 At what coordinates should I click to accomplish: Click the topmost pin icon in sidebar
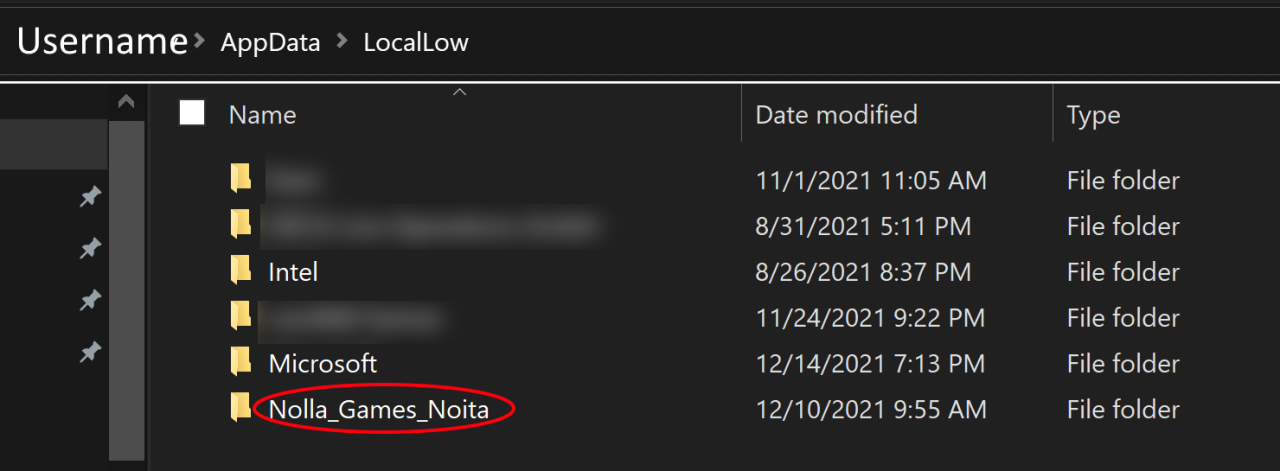click(90, 198)
